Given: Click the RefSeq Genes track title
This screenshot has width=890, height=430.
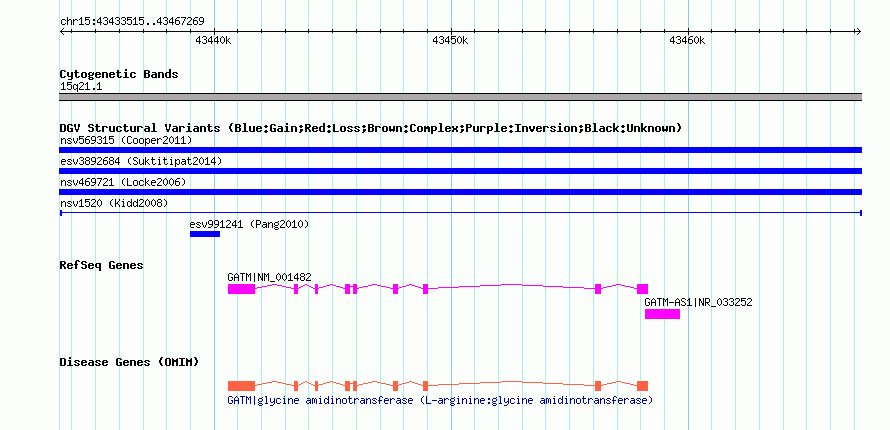Looking at the screenshot, I should coord(102,265).
